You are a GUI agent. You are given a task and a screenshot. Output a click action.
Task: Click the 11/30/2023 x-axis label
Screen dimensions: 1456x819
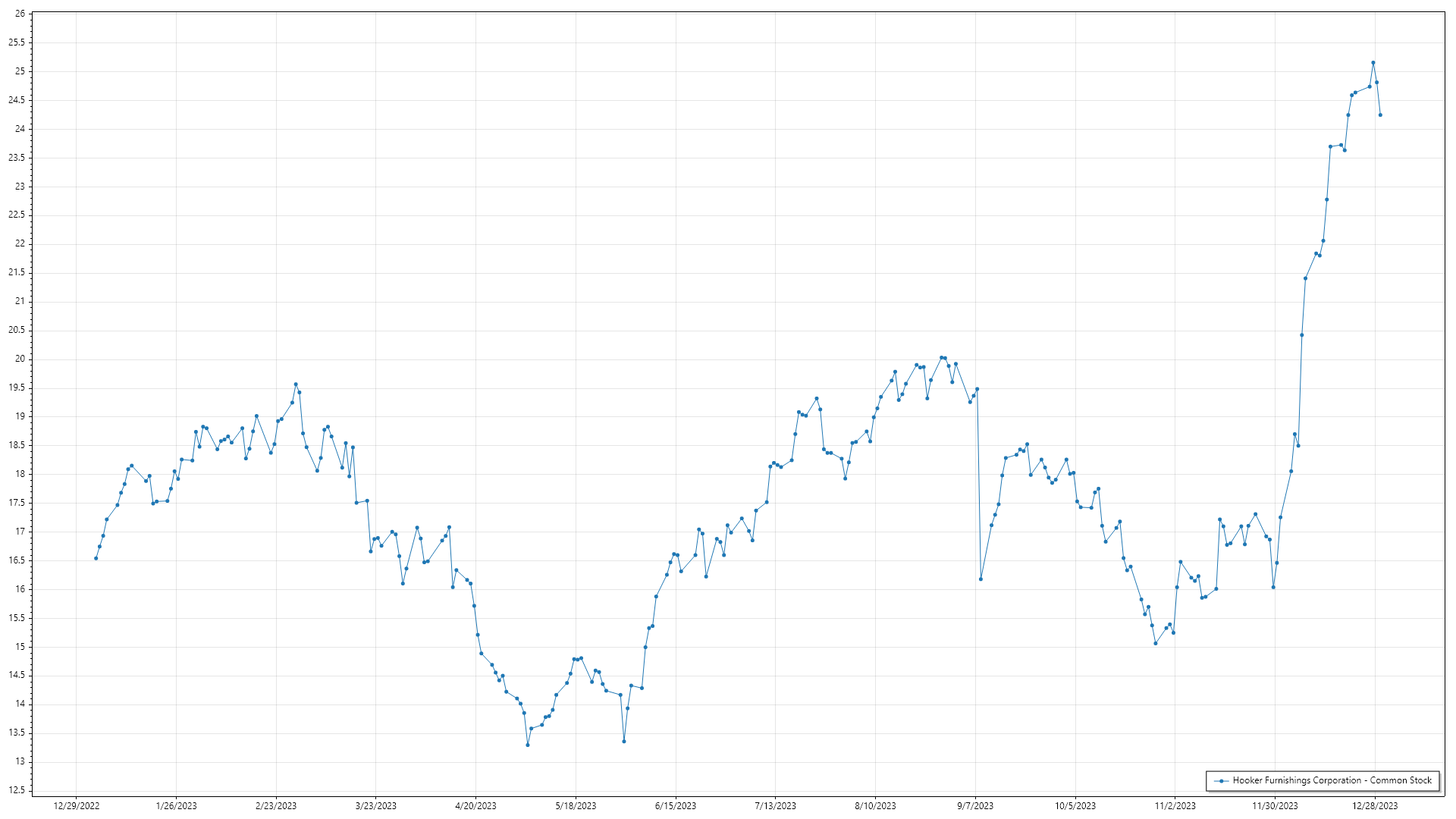[1275, 806]
